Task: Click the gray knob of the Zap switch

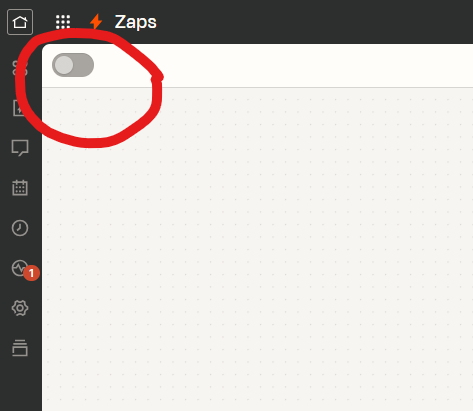Action: pyautogui.click(x=64, y=65)
